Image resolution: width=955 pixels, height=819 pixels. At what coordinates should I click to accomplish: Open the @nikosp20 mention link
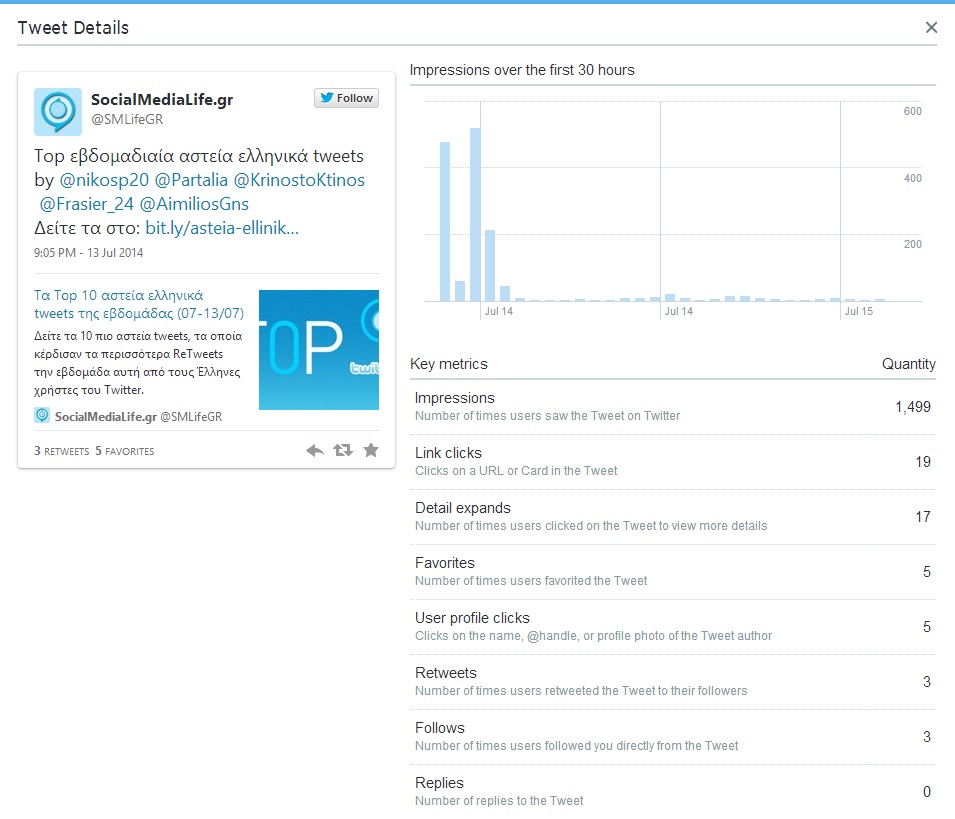104,180
